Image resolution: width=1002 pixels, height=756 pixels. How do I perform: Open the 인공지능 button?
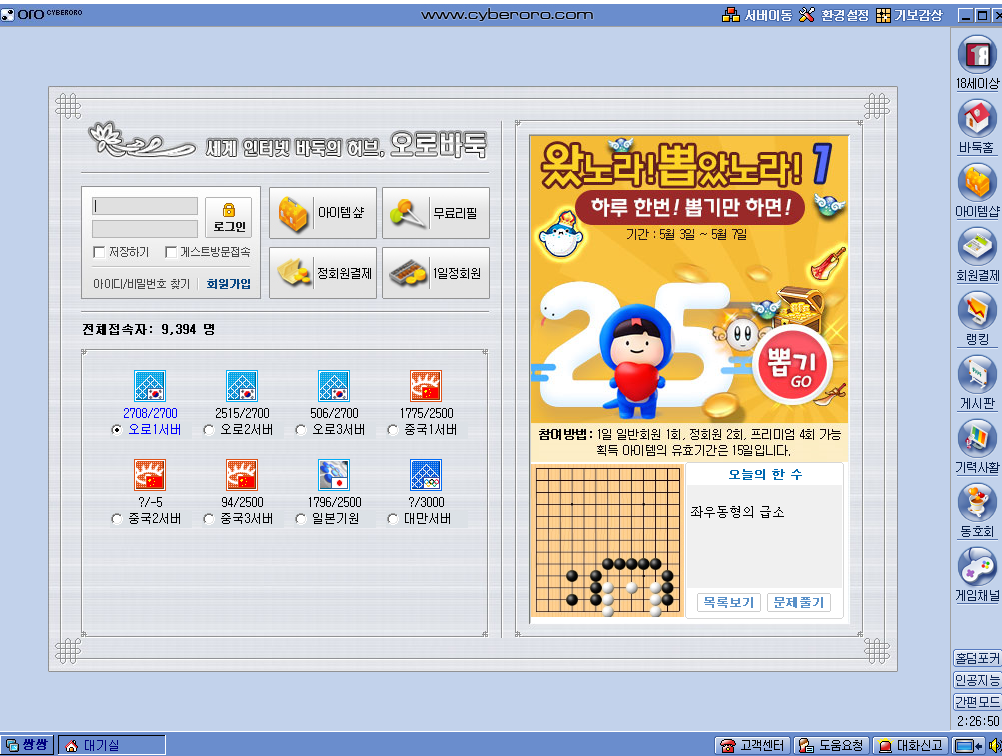(977, 680)
